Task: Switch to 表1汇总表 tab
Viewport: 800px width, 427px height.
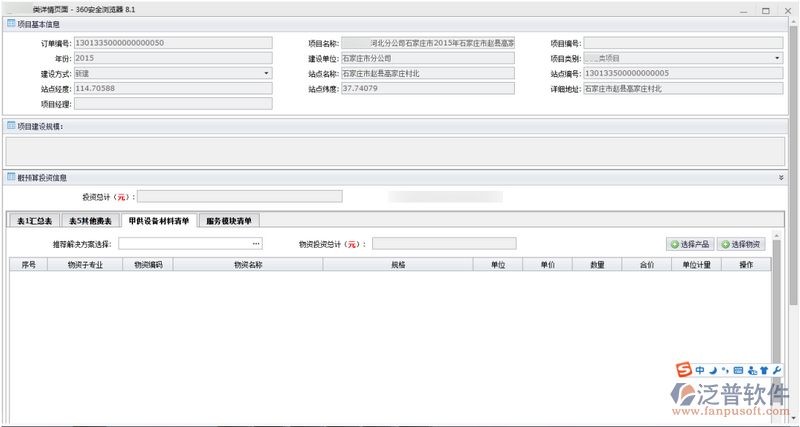Action: click(34, 221)
